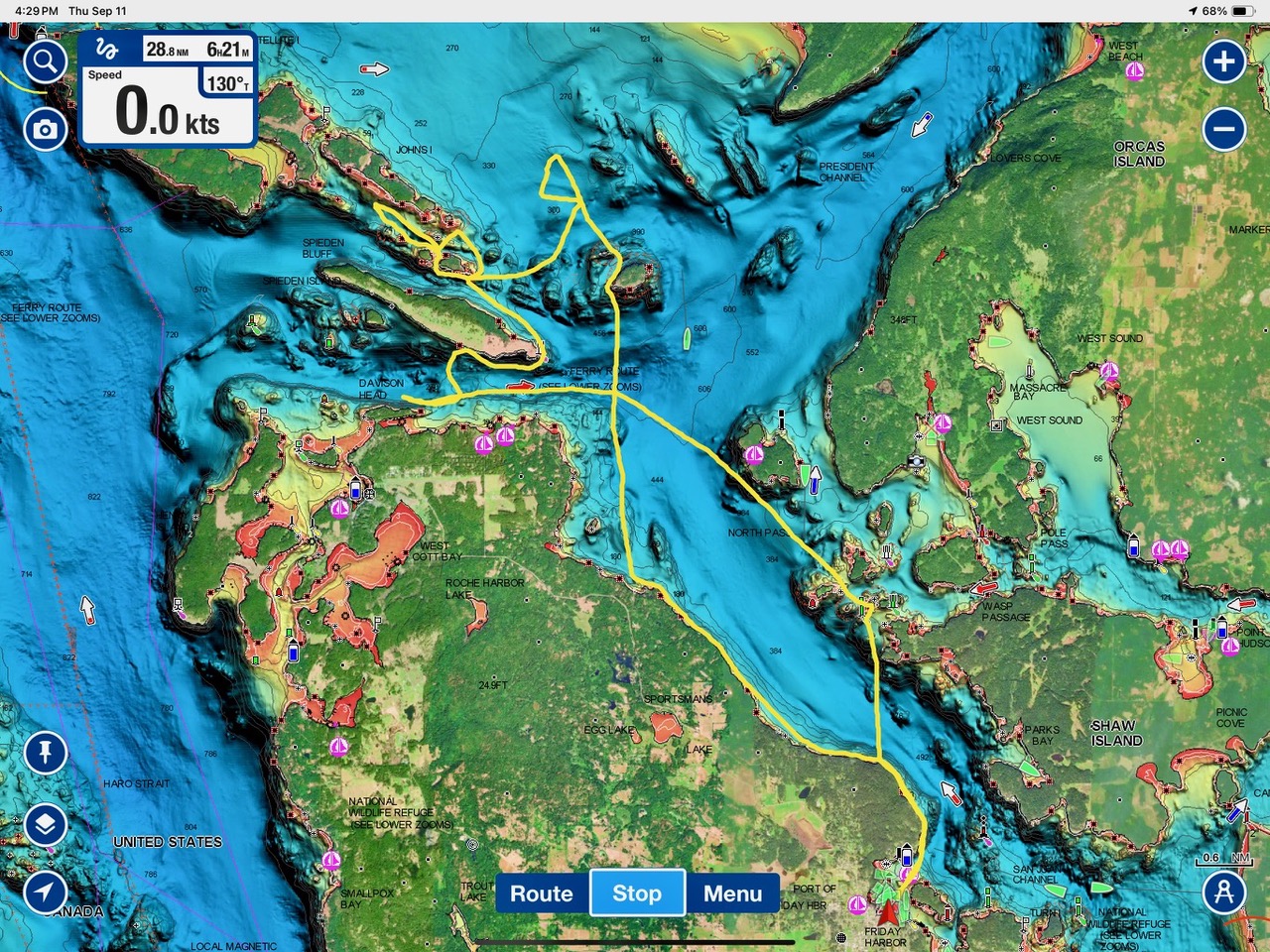Open the Menu
The height and width of the screenshot is (952, 1270).
[732, 893]
